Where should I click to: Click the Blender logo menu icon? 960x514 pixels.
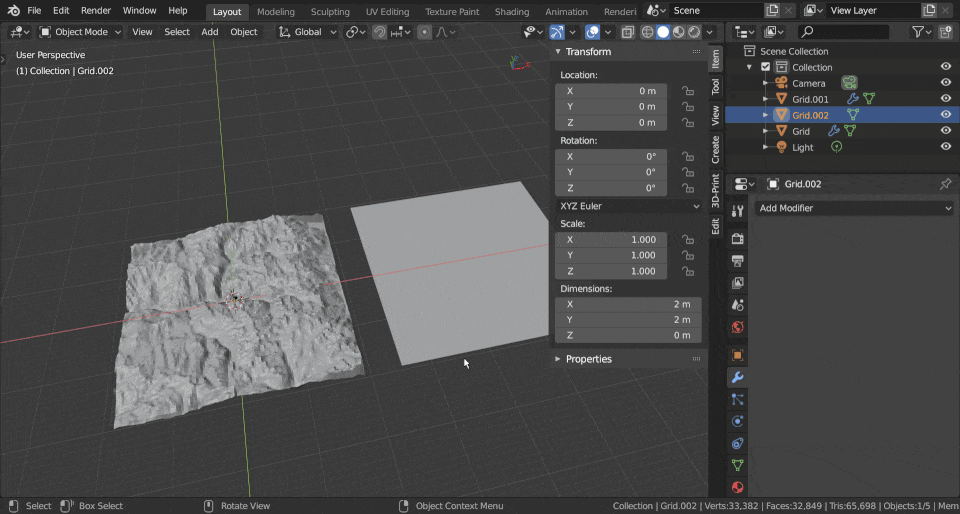pos(13,11)
